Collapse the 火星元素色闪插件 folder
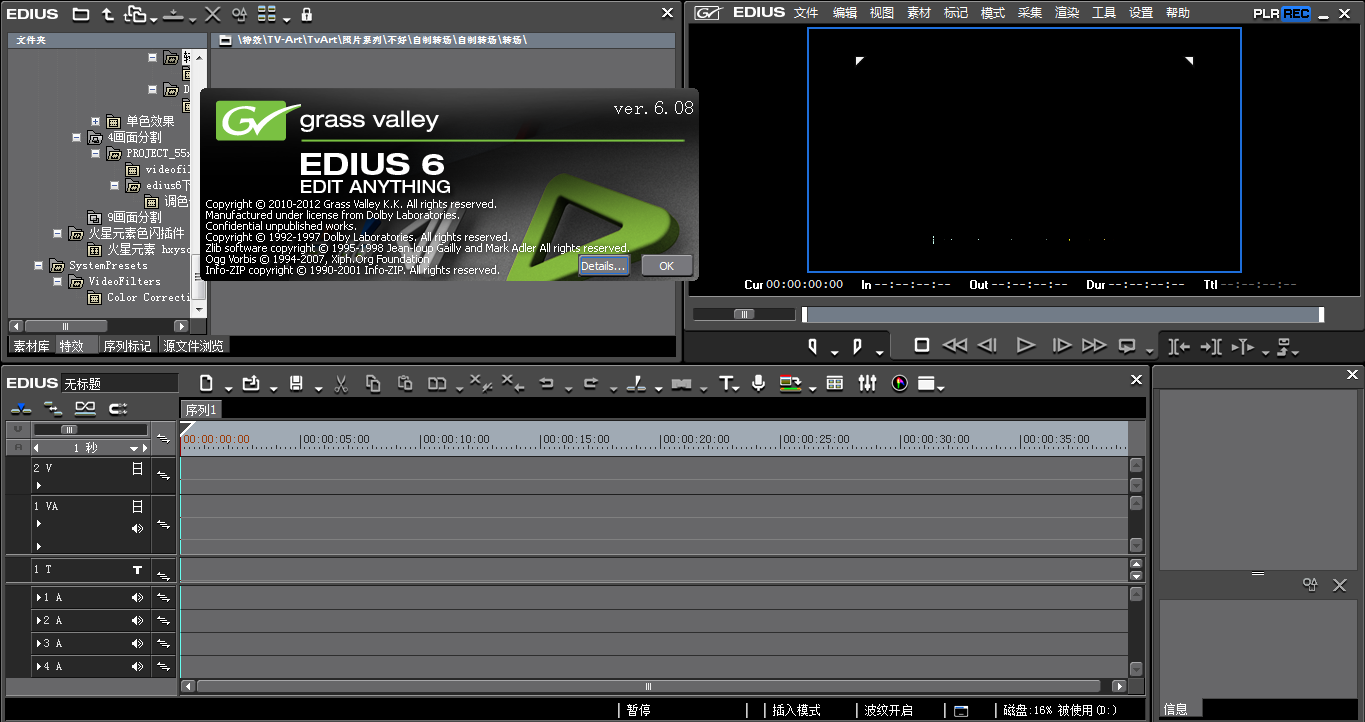 [x=57, y=233]
